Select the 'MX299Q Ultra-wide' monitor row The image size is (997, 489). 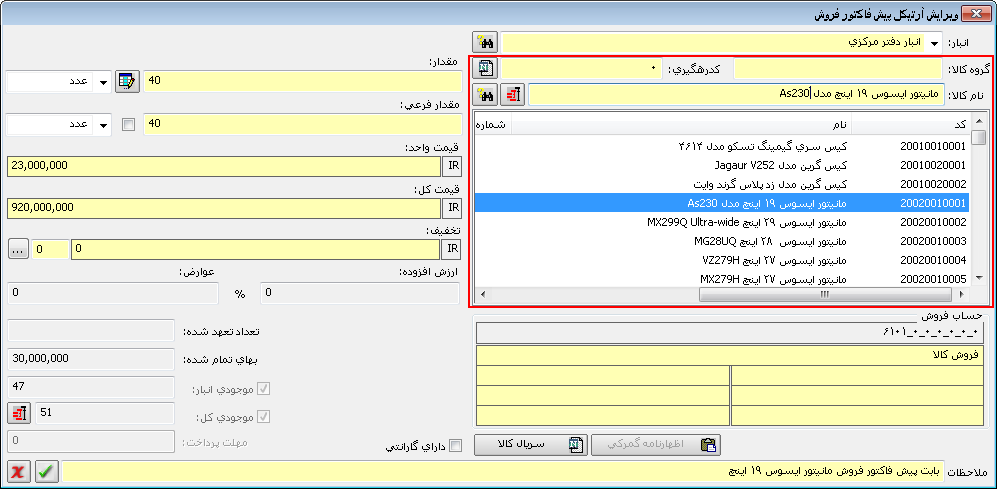click(x=720, y=222)
